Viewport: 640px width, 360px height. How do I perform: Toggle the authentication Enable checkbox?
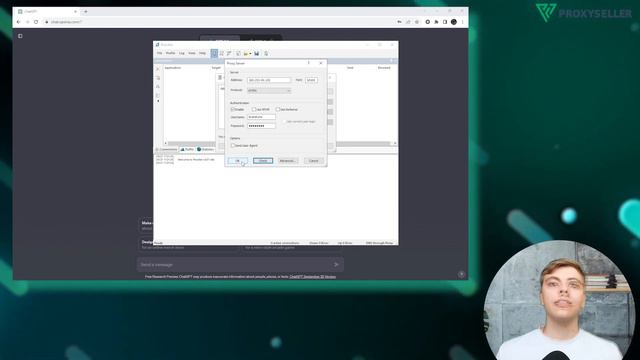coord(233,109)
